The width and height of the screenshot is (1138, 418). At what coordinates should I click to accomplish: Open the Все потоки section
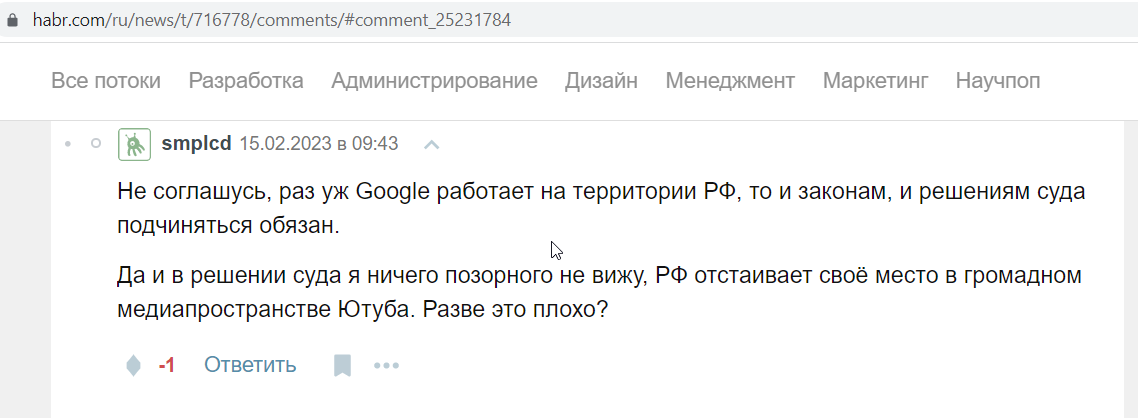(106, 81)
